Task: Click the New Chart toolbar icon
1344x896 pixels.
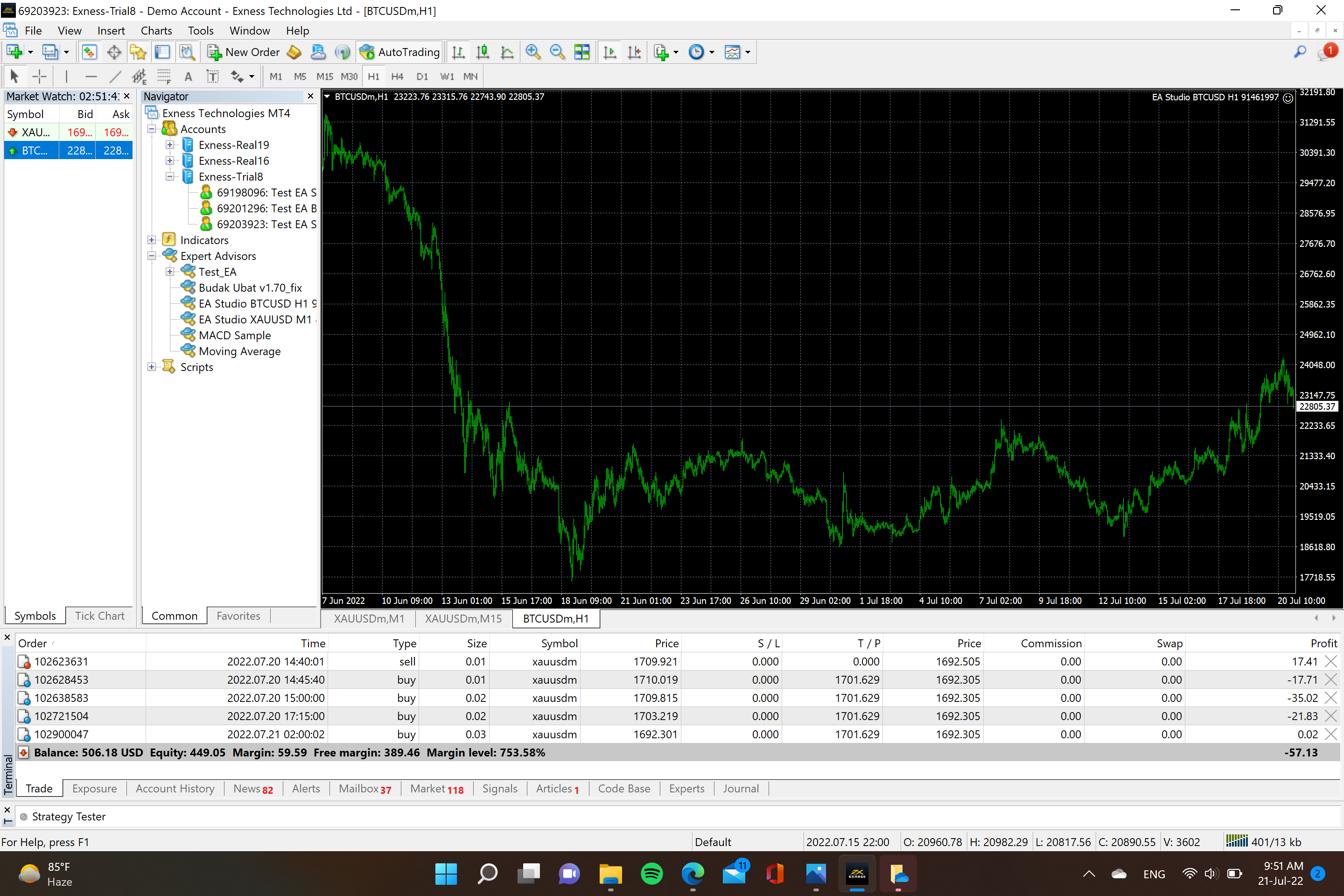Action: tap(14, 52)
